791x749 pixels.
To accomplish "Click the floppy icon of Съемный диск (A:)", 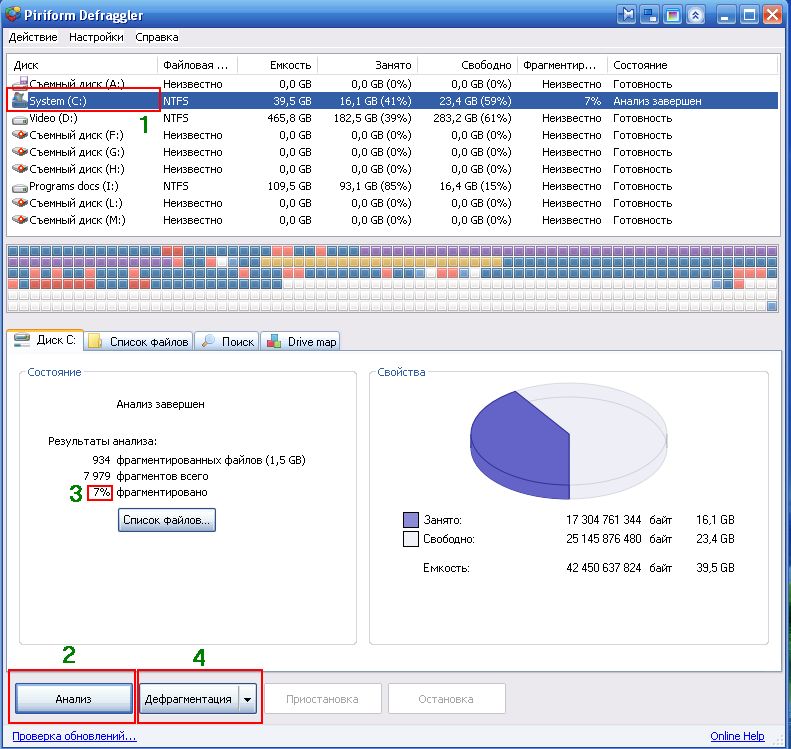I will [20, 83].
